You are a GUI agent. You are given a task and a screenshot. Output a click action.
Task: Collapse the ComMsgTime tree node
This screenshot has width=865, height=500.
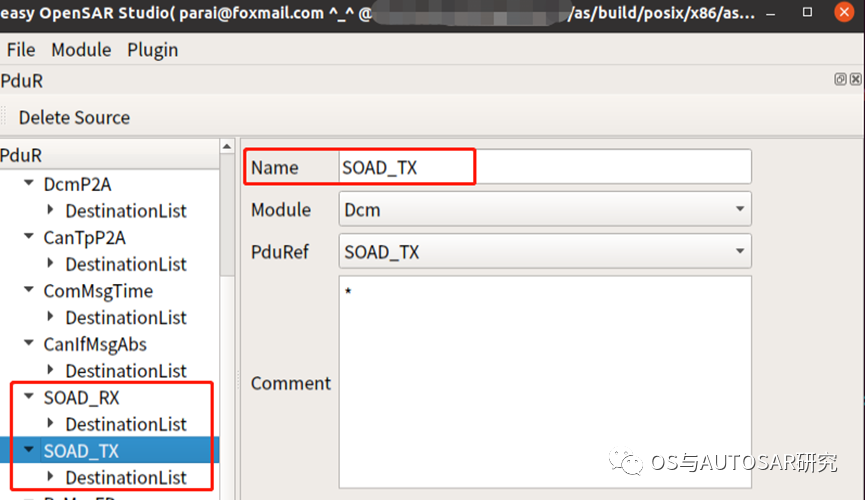(x=29, y=290)
